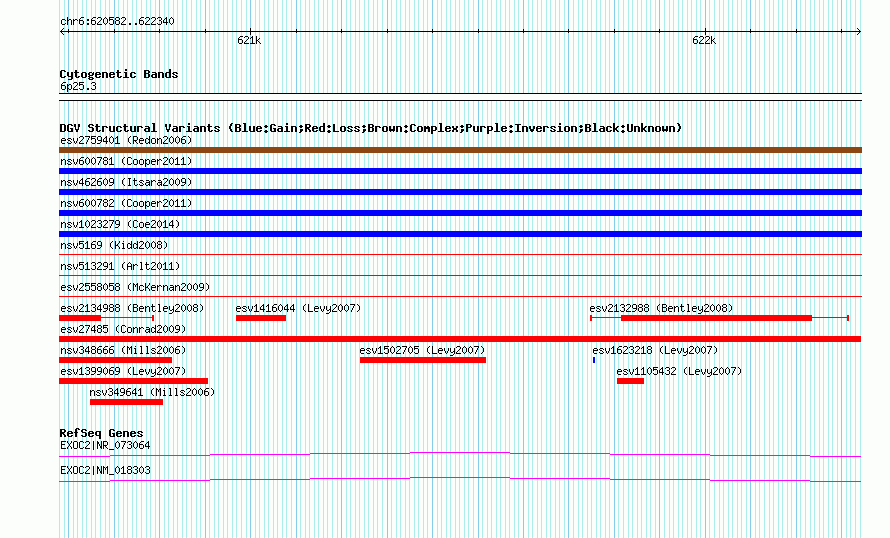This screenshot has width=890, height=538.
Task: Select the 6p25.3 band label
Action: click(x=78, y=86)
